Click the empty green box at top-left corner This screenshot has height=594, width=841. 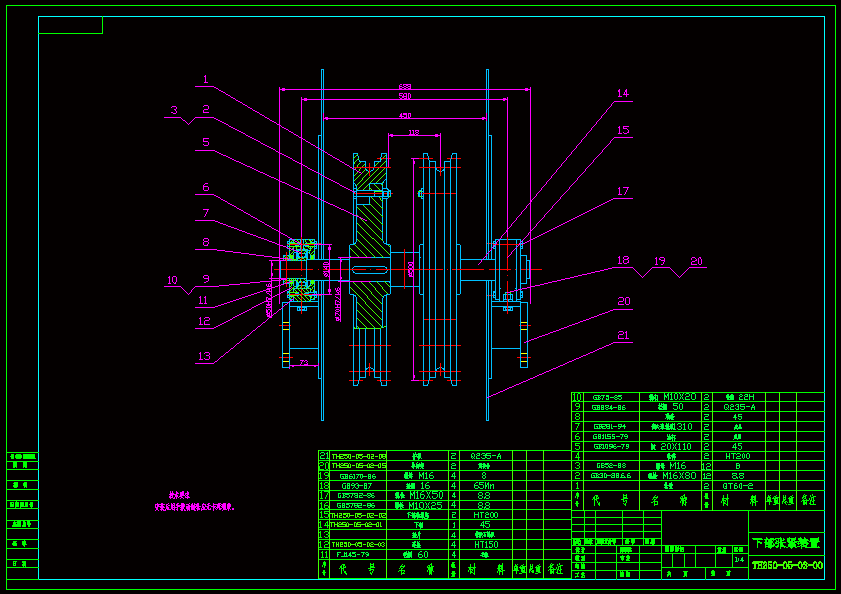[x=70, y=25]
